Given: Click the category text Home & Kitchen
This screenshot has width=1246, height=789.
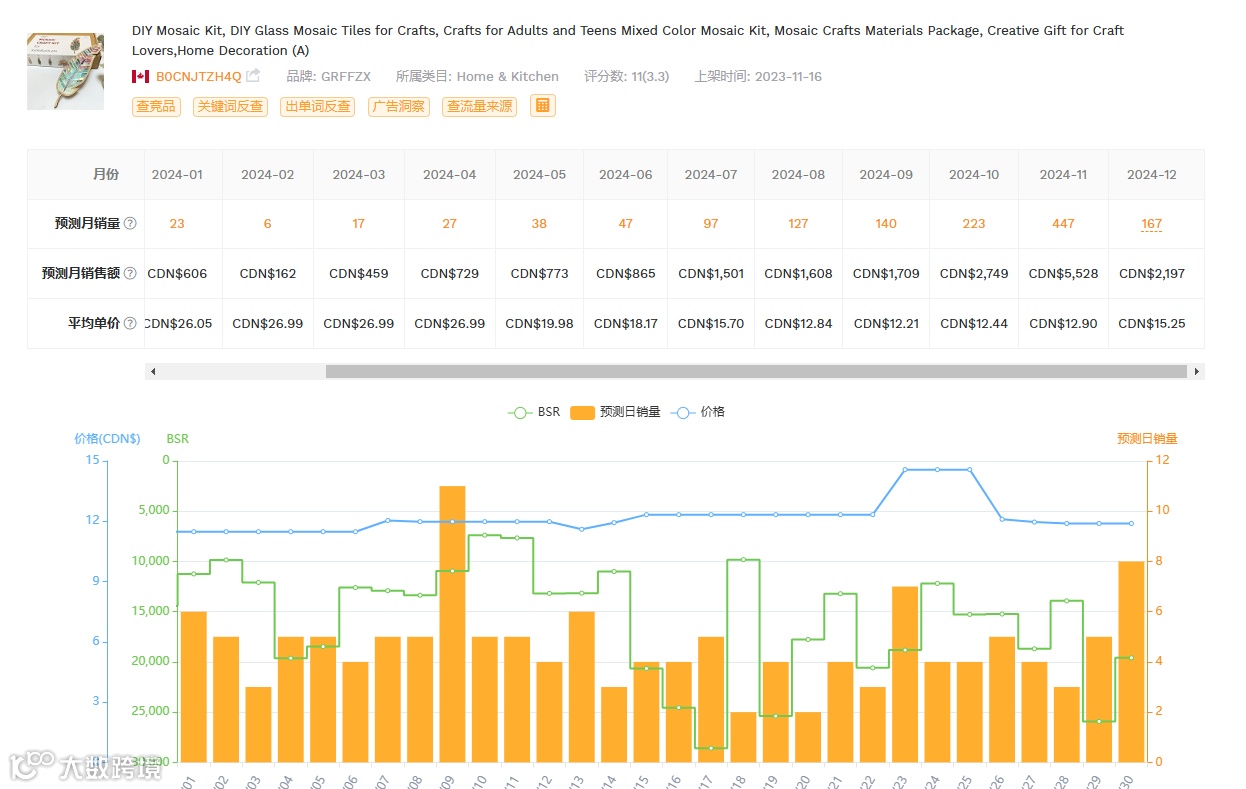Looking at the screenshot, I should [508, 76].
